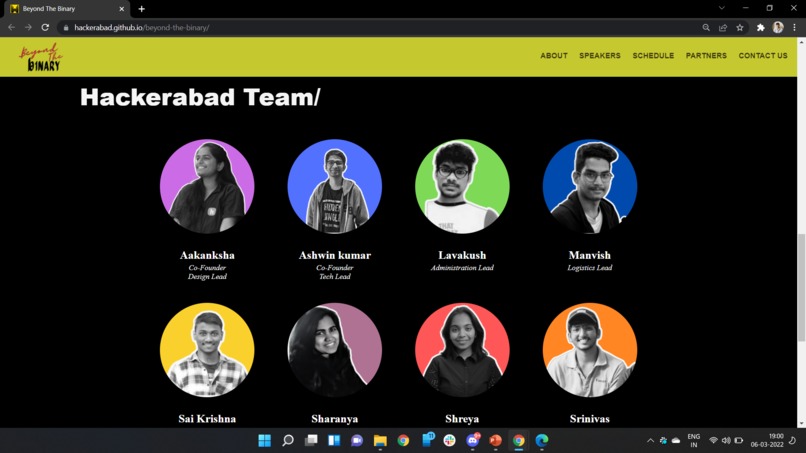Open Task View in the taskbar
This screenshot has height=453, width=806.
(x=311, y=440)
